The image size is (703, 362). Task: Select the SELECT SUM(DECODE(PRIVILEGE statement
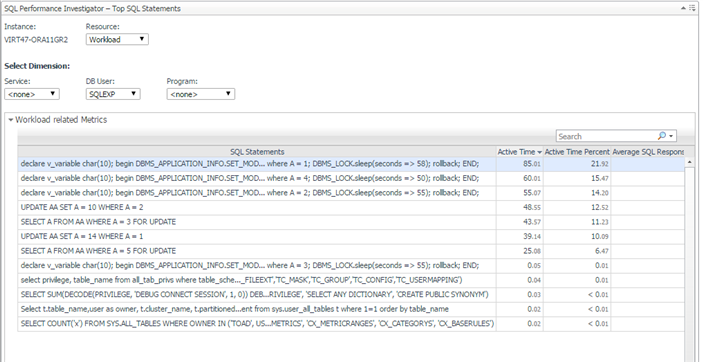click(x=257, y=294)
